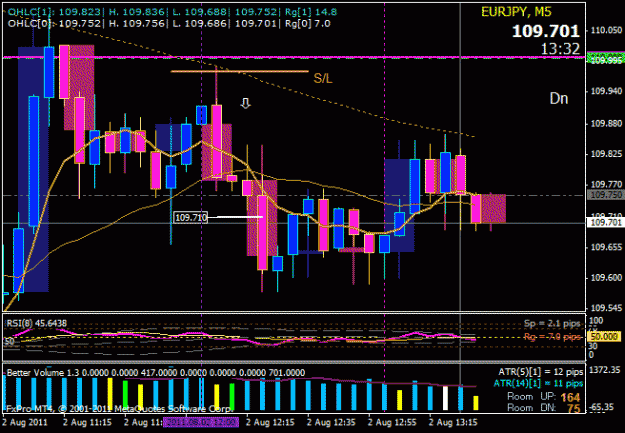Click the ATR(5)[1] = 12 pips text
Screen dimensions: 625x433
(540, 372)
